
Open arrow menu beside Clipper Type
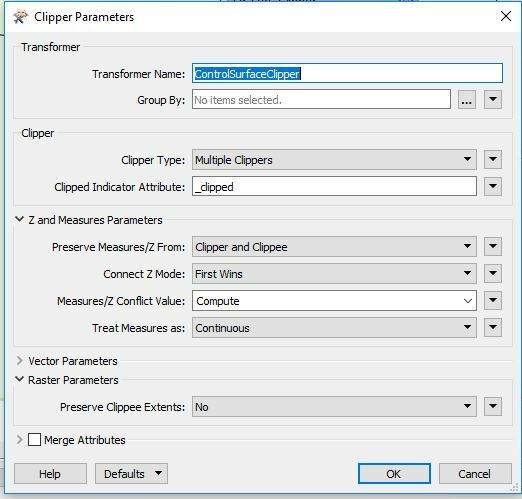point(493,159)
